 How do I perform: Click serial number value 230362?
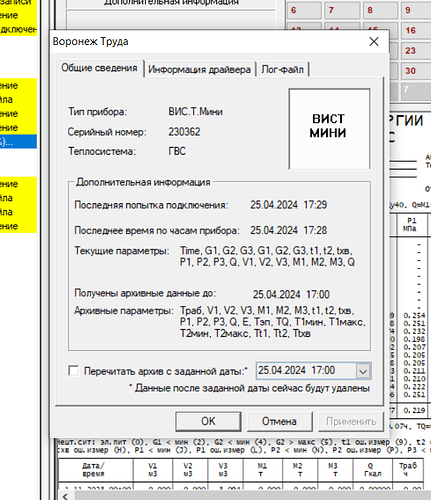tap(184, 132)
